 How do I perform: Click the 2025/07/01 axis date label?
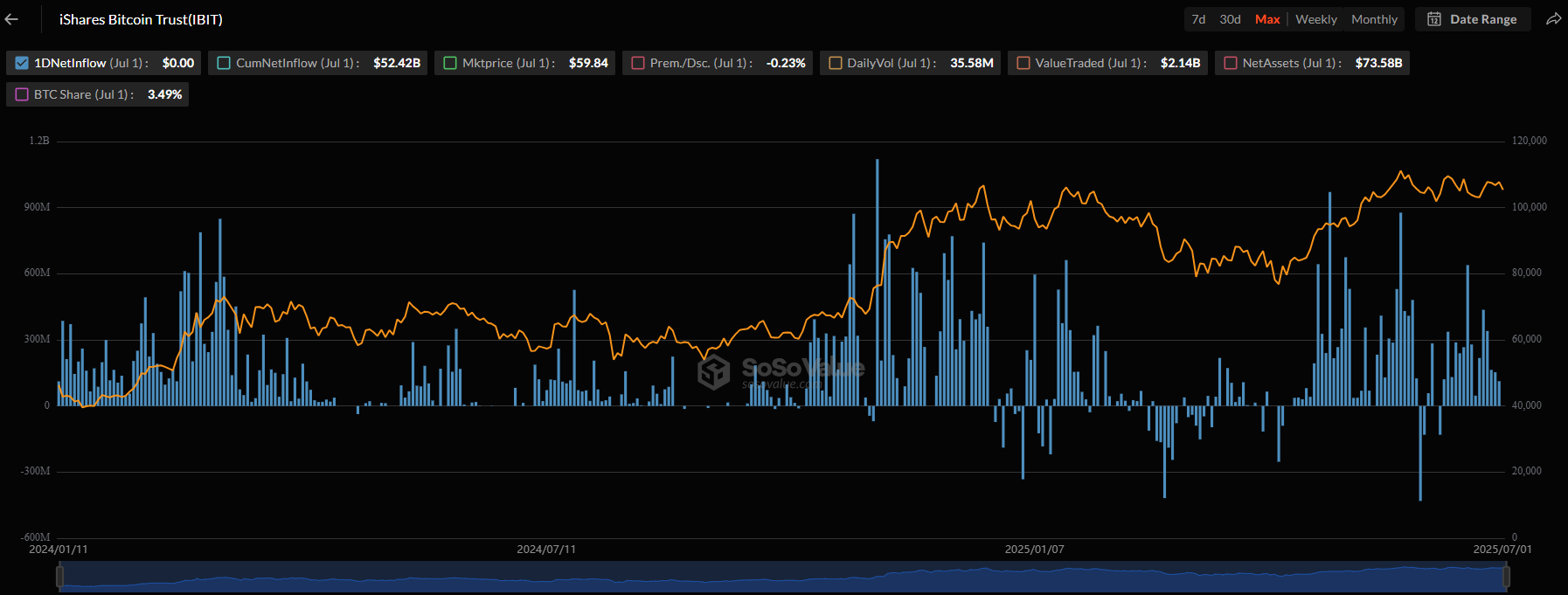click(1502, 550)
